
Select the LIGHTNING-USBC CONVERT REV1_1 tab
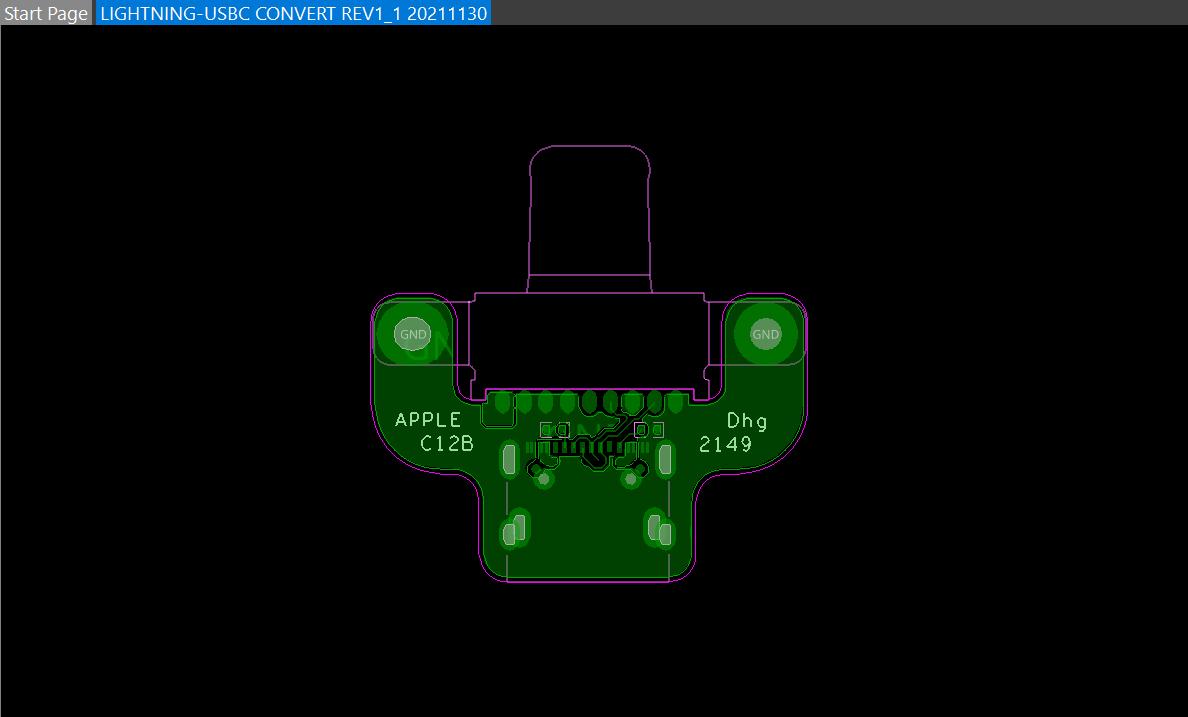(293, 13)
